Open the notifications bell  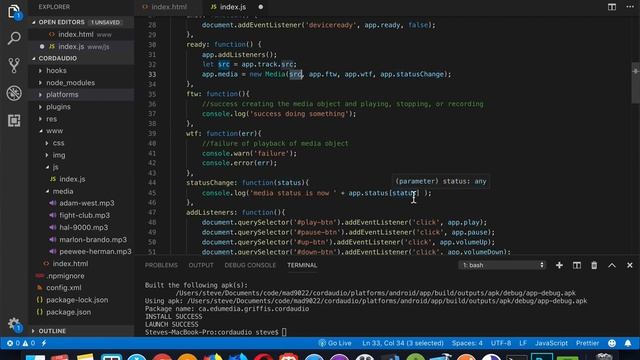pos(628,343)
